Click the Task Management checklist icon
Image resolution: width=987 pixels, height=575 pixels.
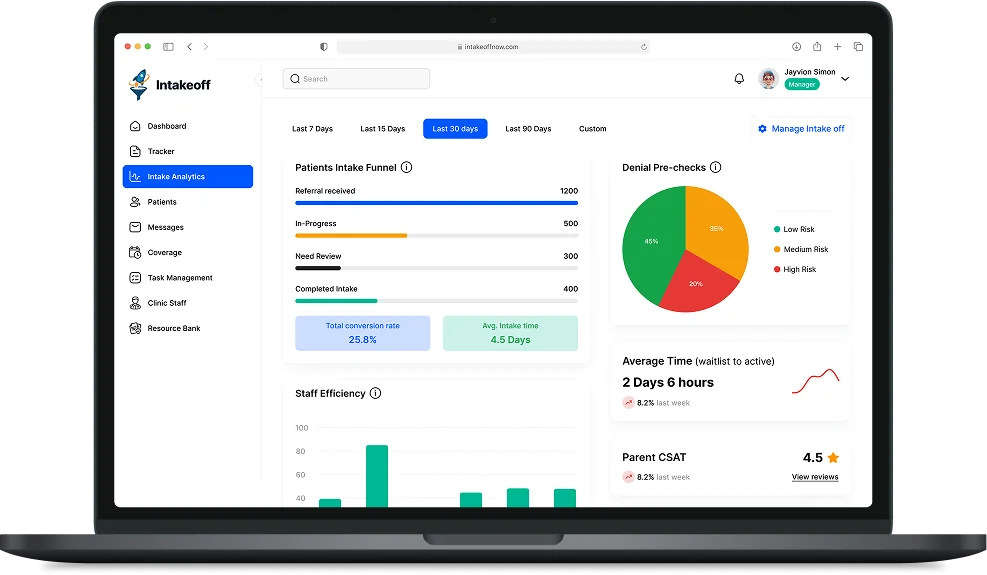click(x=135, y=277)
